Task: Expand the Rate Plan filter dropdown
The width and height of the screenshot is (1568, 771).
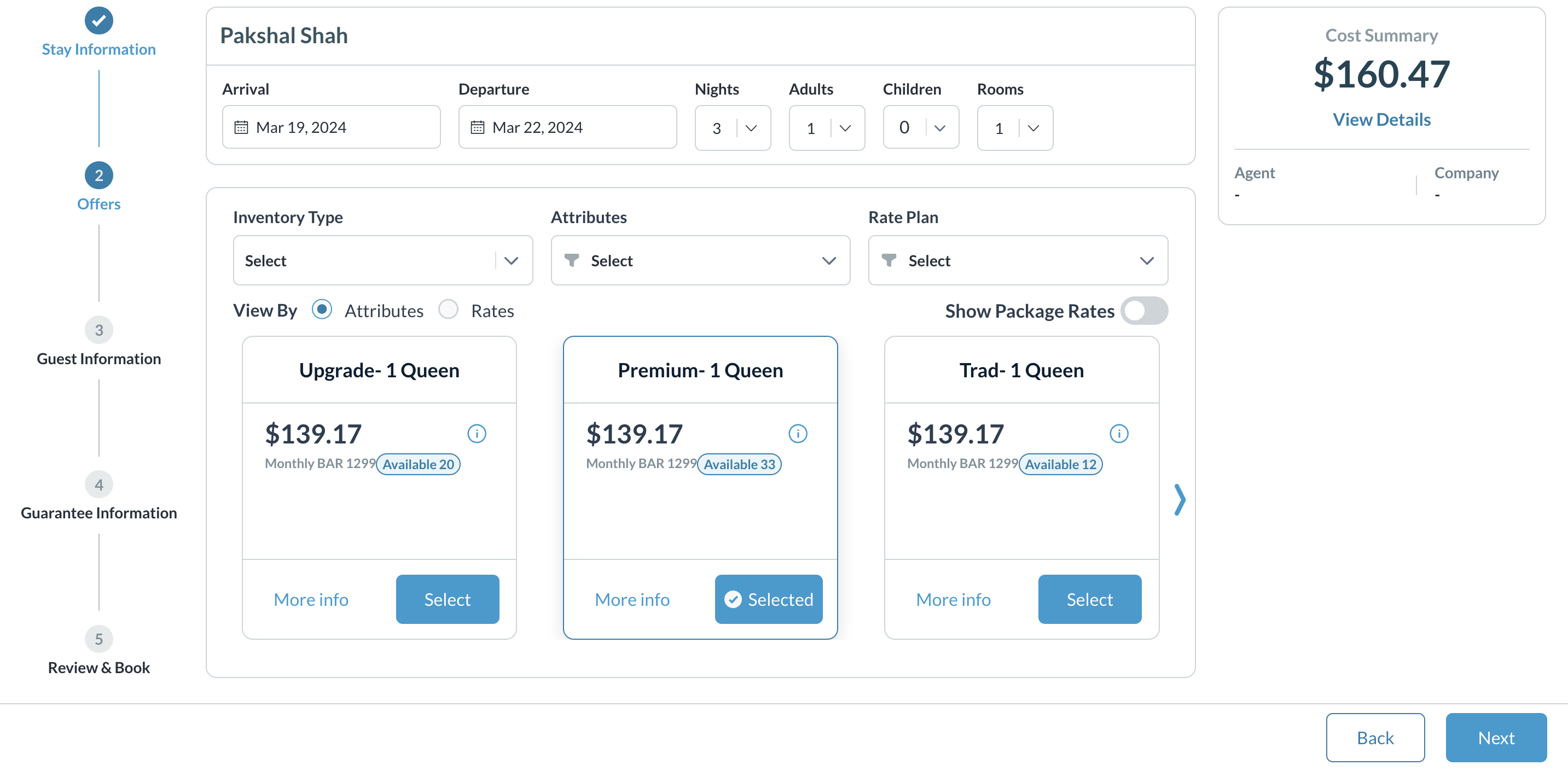Action: pyautogui.click(x=1017, y=260)
